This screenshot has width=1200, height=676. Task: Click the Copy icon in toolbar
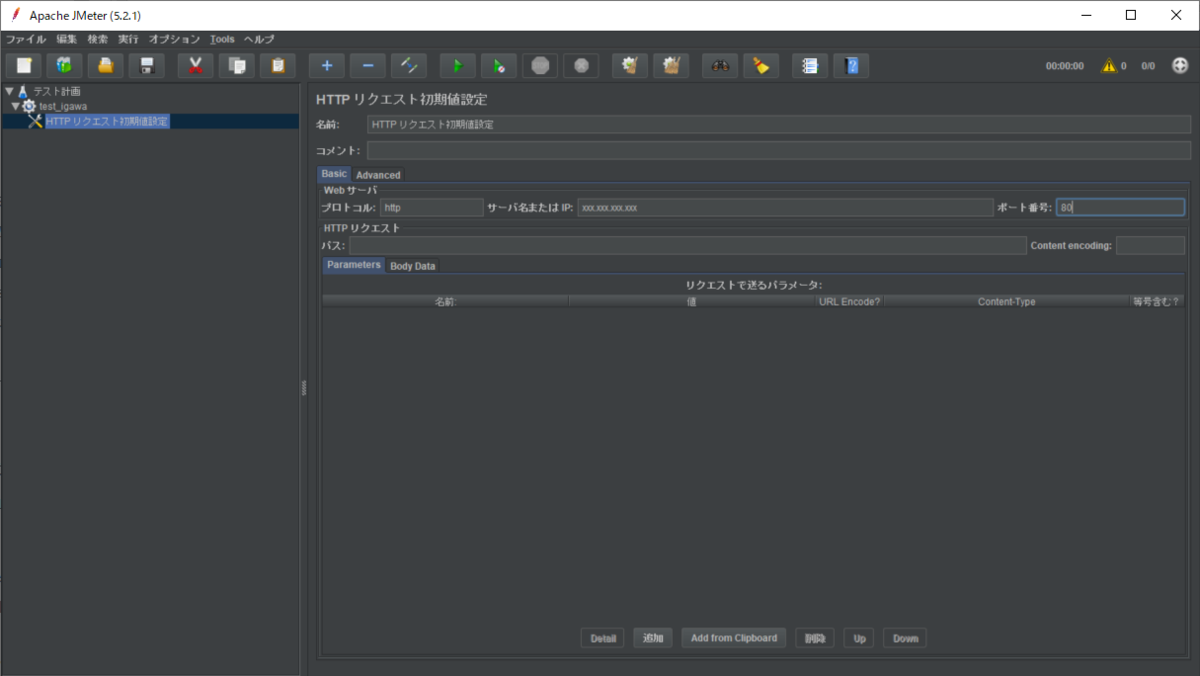point(237,66)
